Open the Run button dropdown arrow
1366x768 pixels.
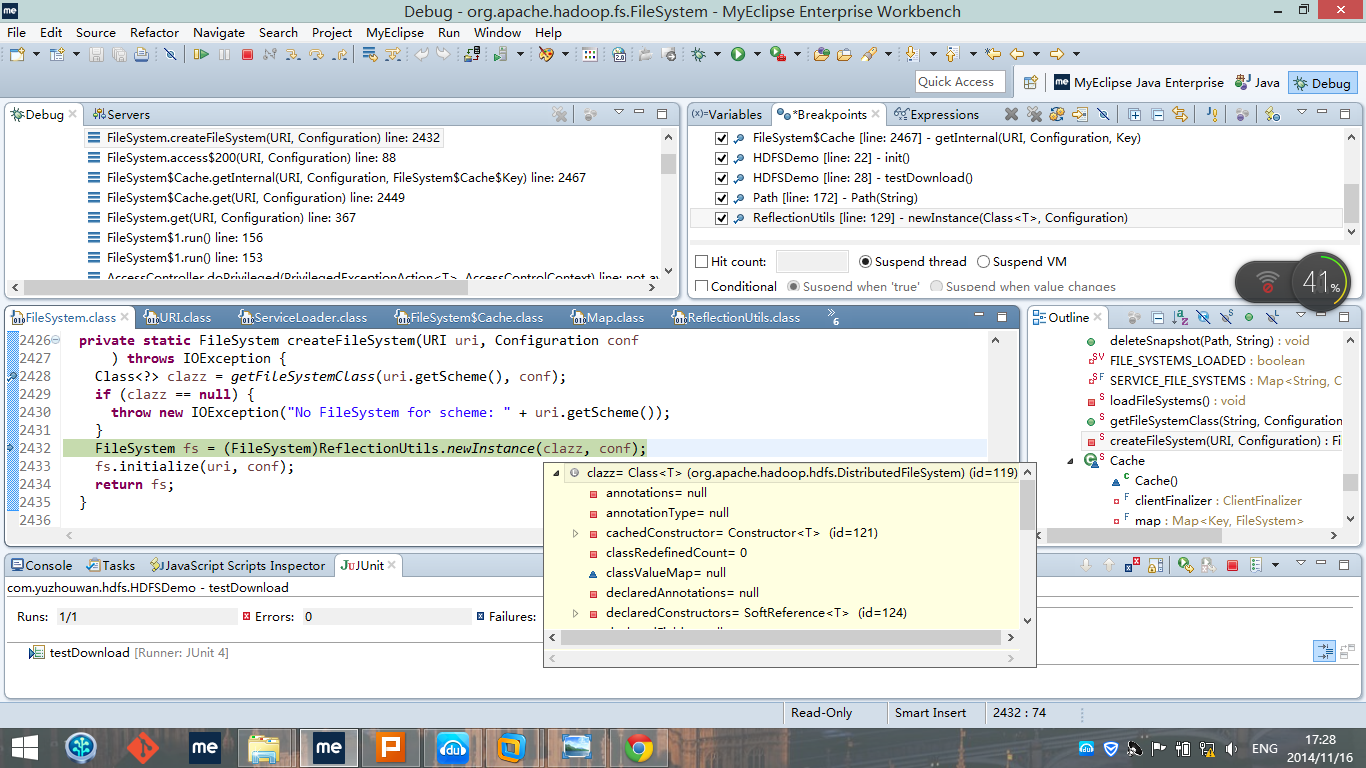tap(757, 54)
